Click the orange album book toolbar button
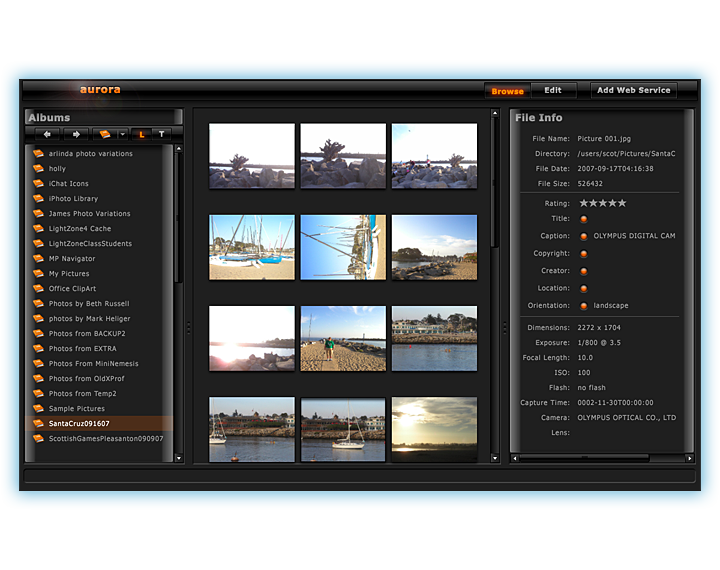This screenshot has width=720, height=570. pyautogui.click(x=103, y=134)
